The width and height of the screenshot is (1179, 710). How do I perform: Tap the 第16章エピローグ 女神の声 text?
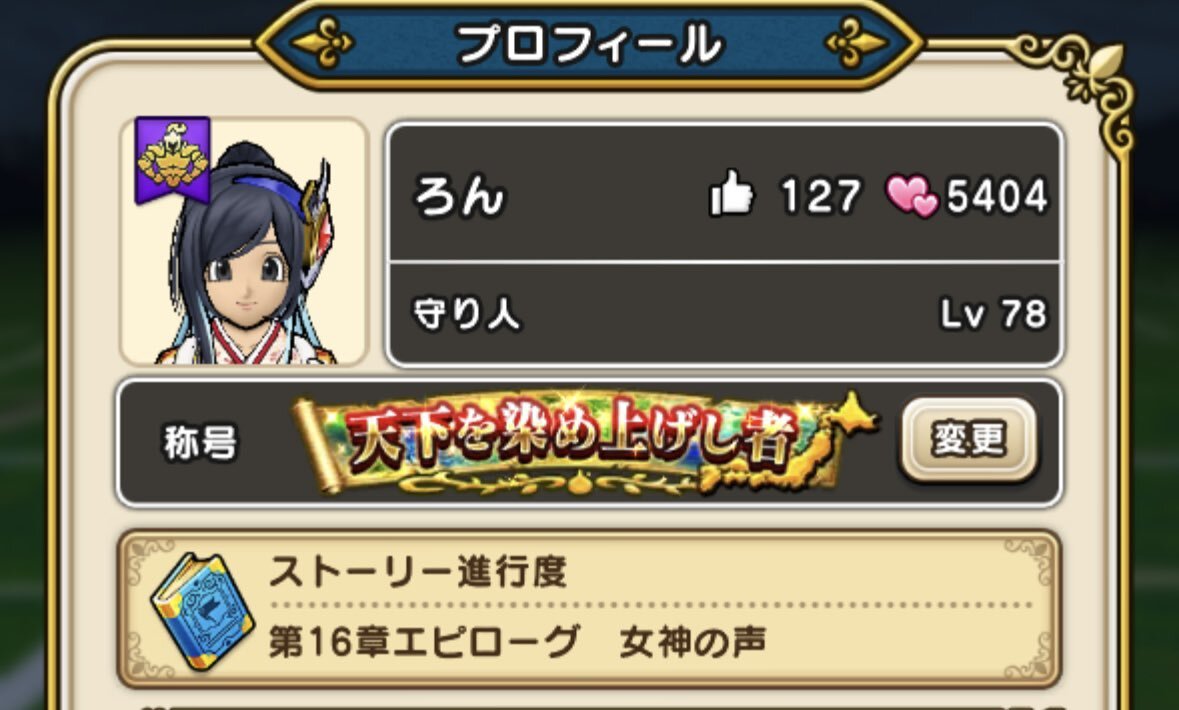(517, 643)
